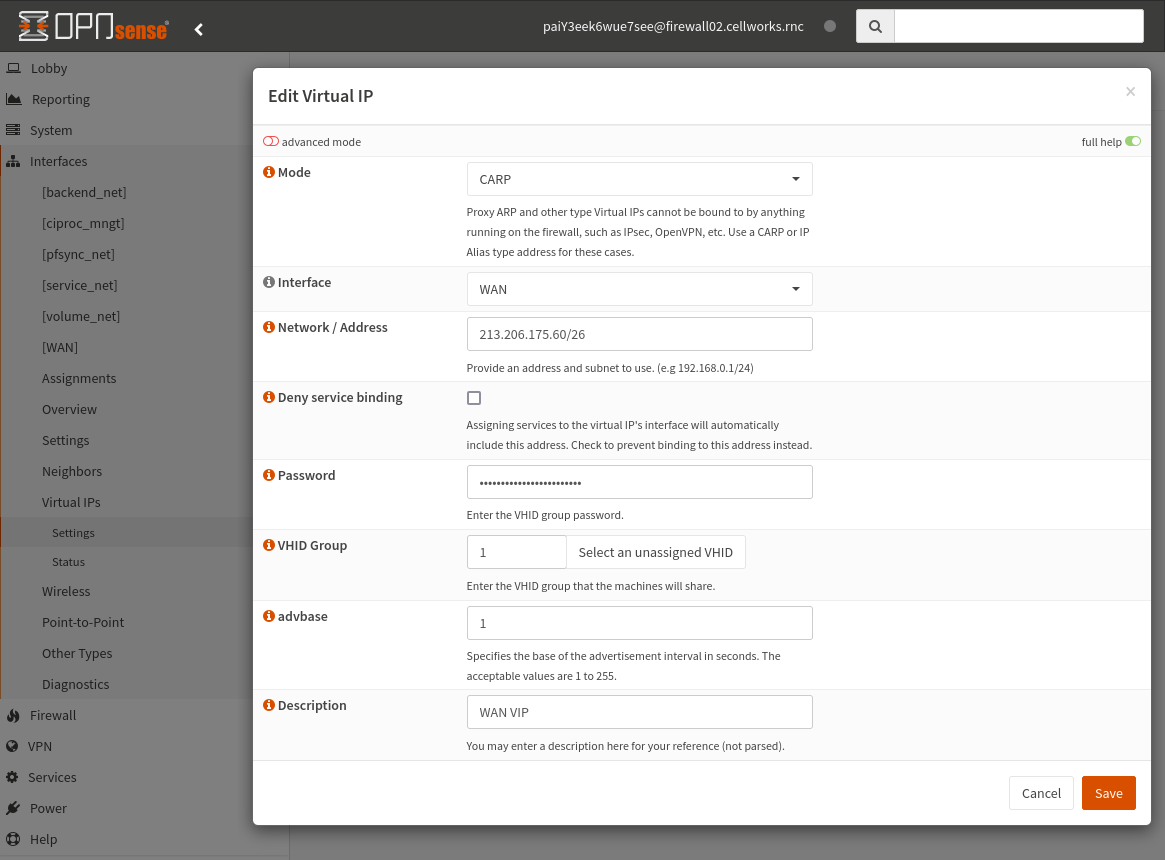Open the Mode dropdown showing CARP

tap(639, 178)
